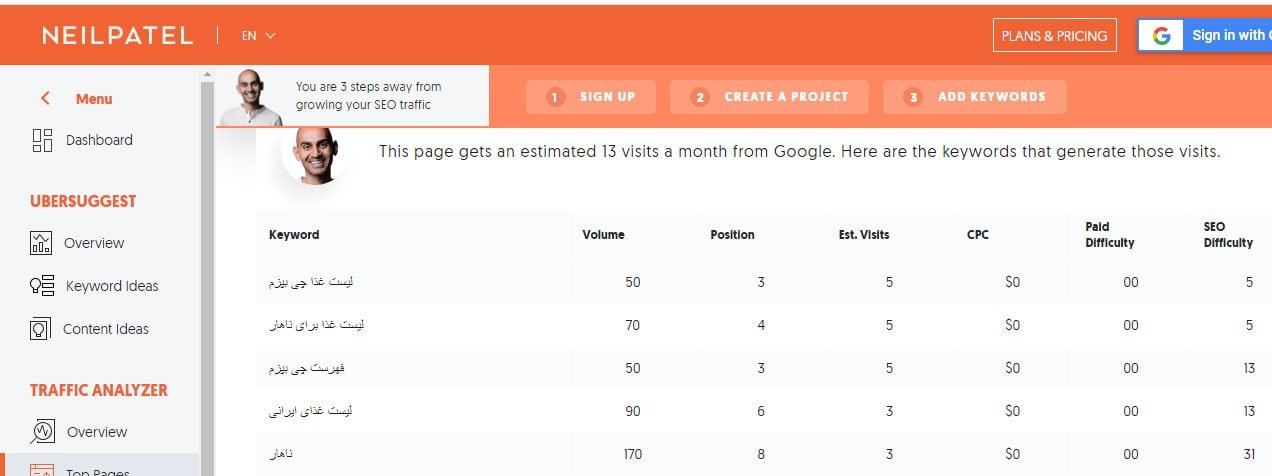Screen dimensions: 1272x476
Task: Click the '3 steps away' banner text
Action: pos(368,96)
